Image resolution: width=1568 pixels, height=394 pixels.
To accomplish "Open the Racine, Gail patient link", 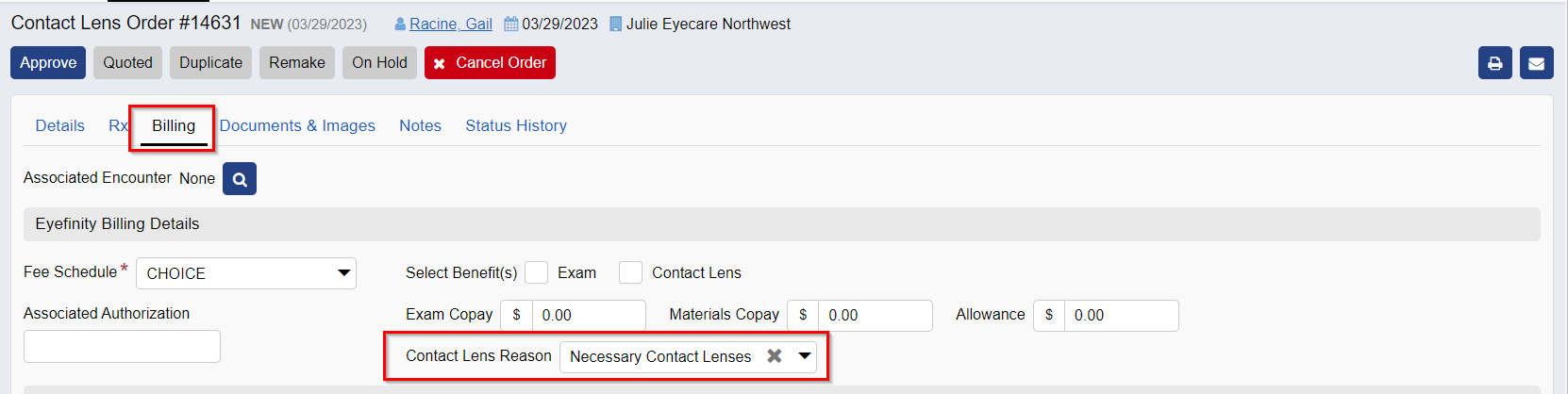I will 451,25.
